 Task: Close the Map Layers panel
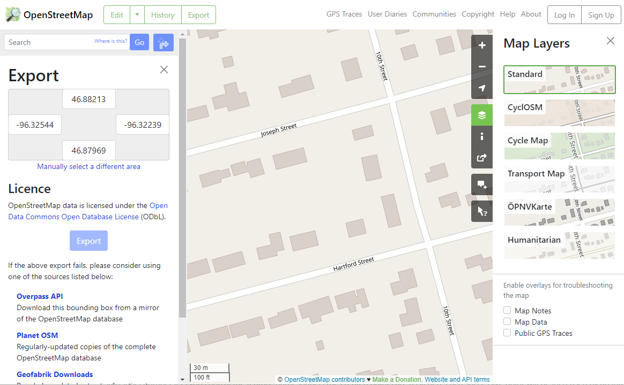[x=610, y=41]
